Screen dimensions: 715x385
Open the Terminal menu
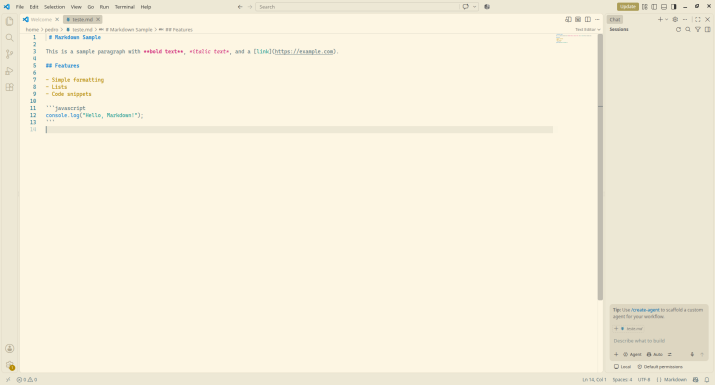(124, 7)
